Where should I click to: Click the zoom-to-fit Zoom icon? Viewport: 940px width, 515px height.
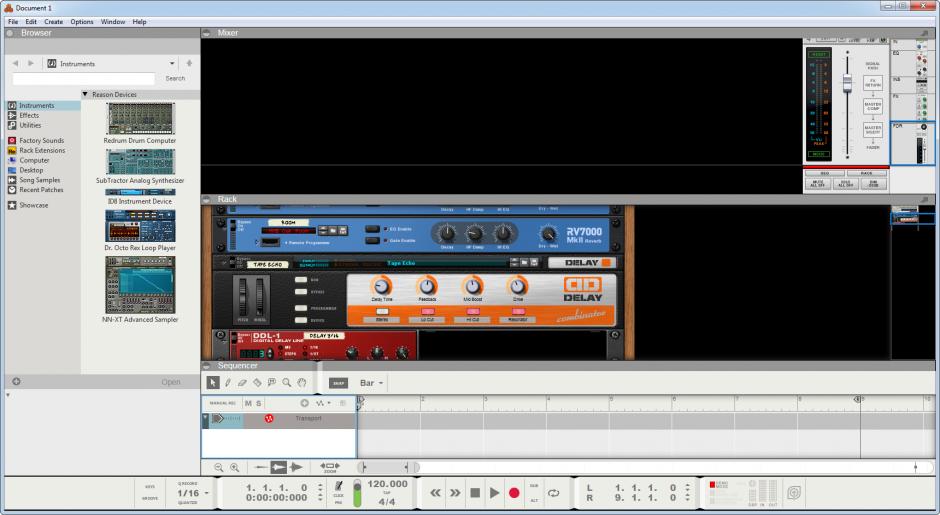tap(330, 466)
